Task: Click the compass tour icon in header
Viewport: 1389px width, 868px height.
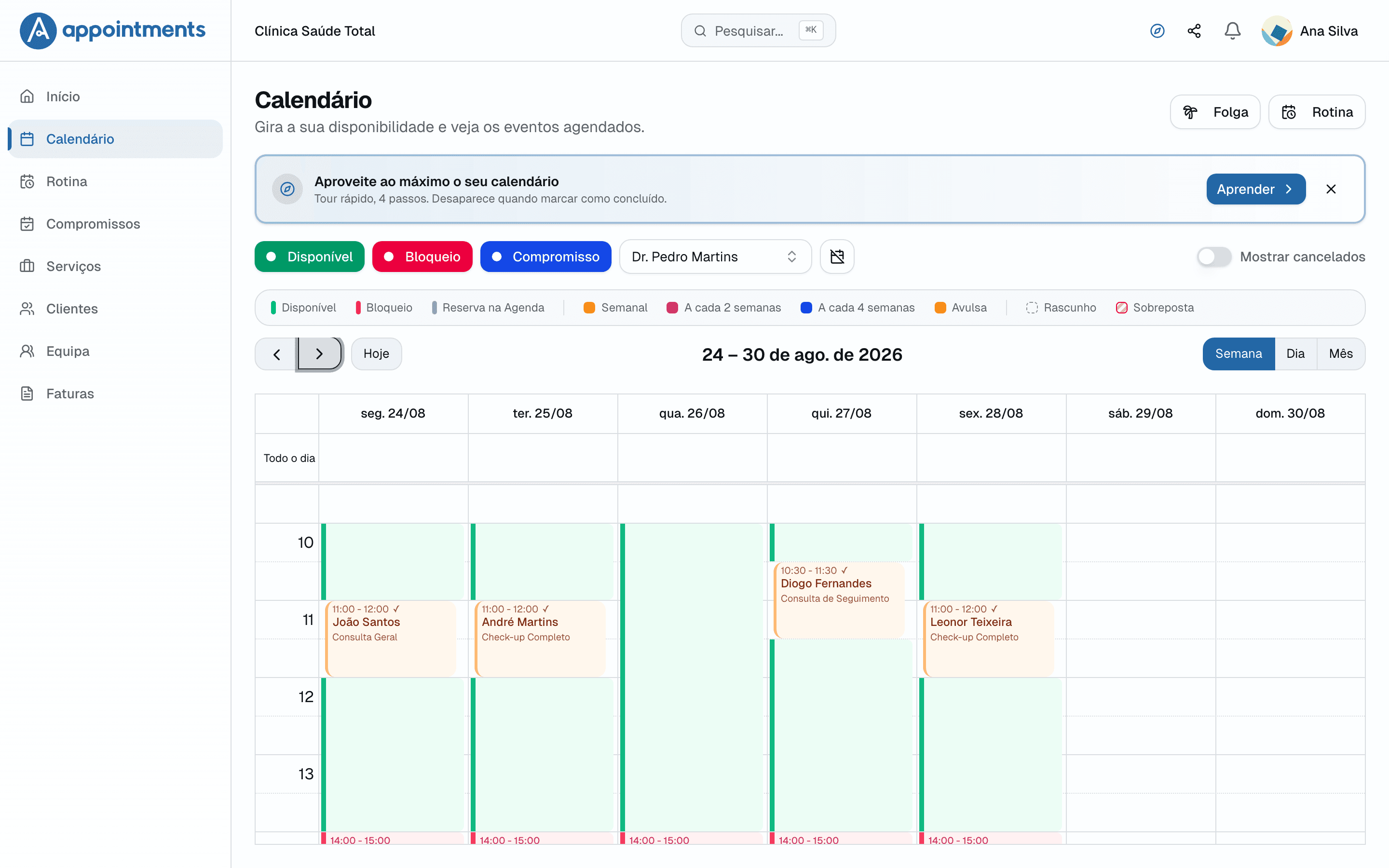Action: pyautogui.click(x=1157, y=31)
